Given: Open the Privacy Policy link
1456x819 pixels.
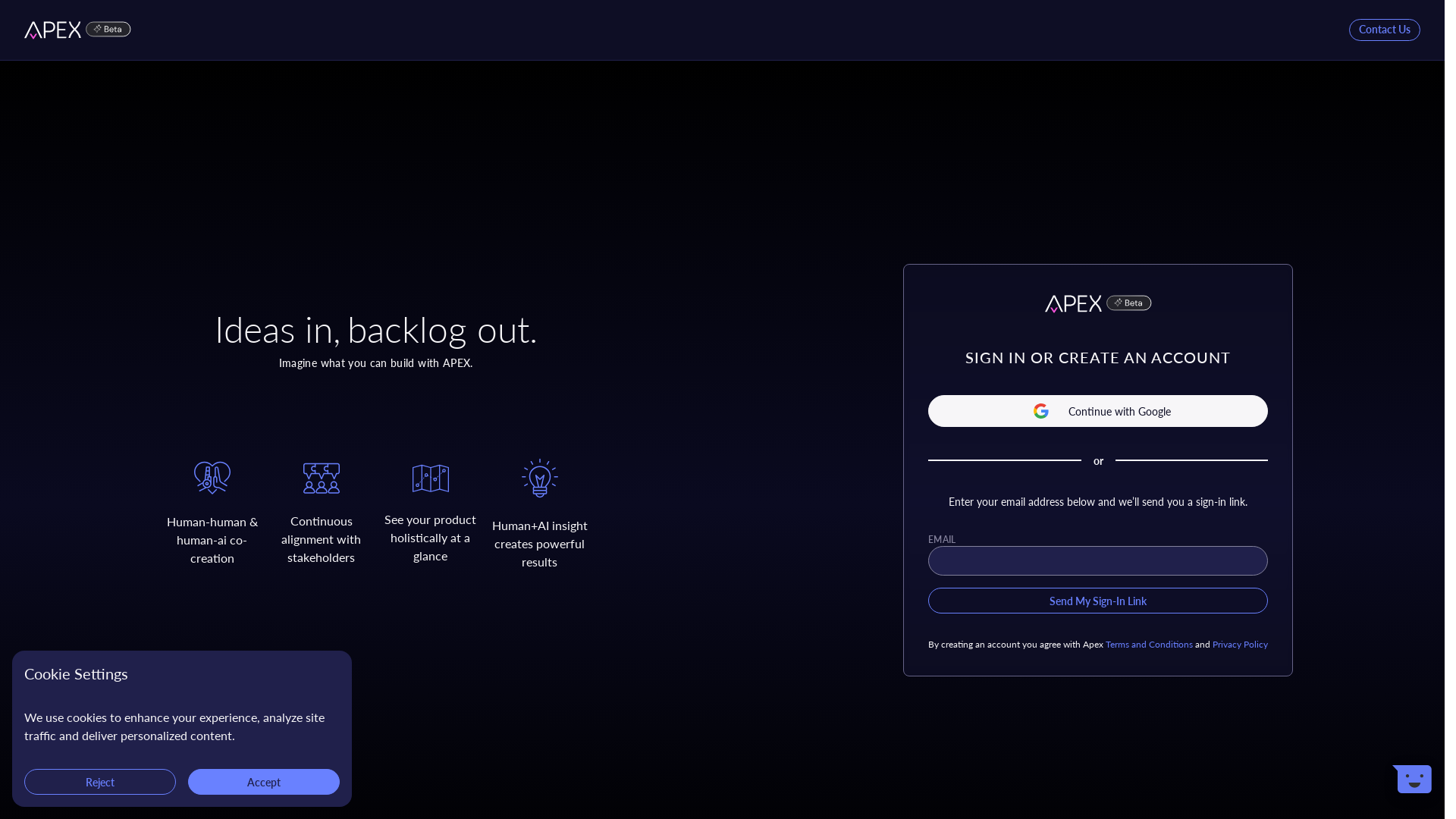Looking at the screenshot, I should (1240, 644).
